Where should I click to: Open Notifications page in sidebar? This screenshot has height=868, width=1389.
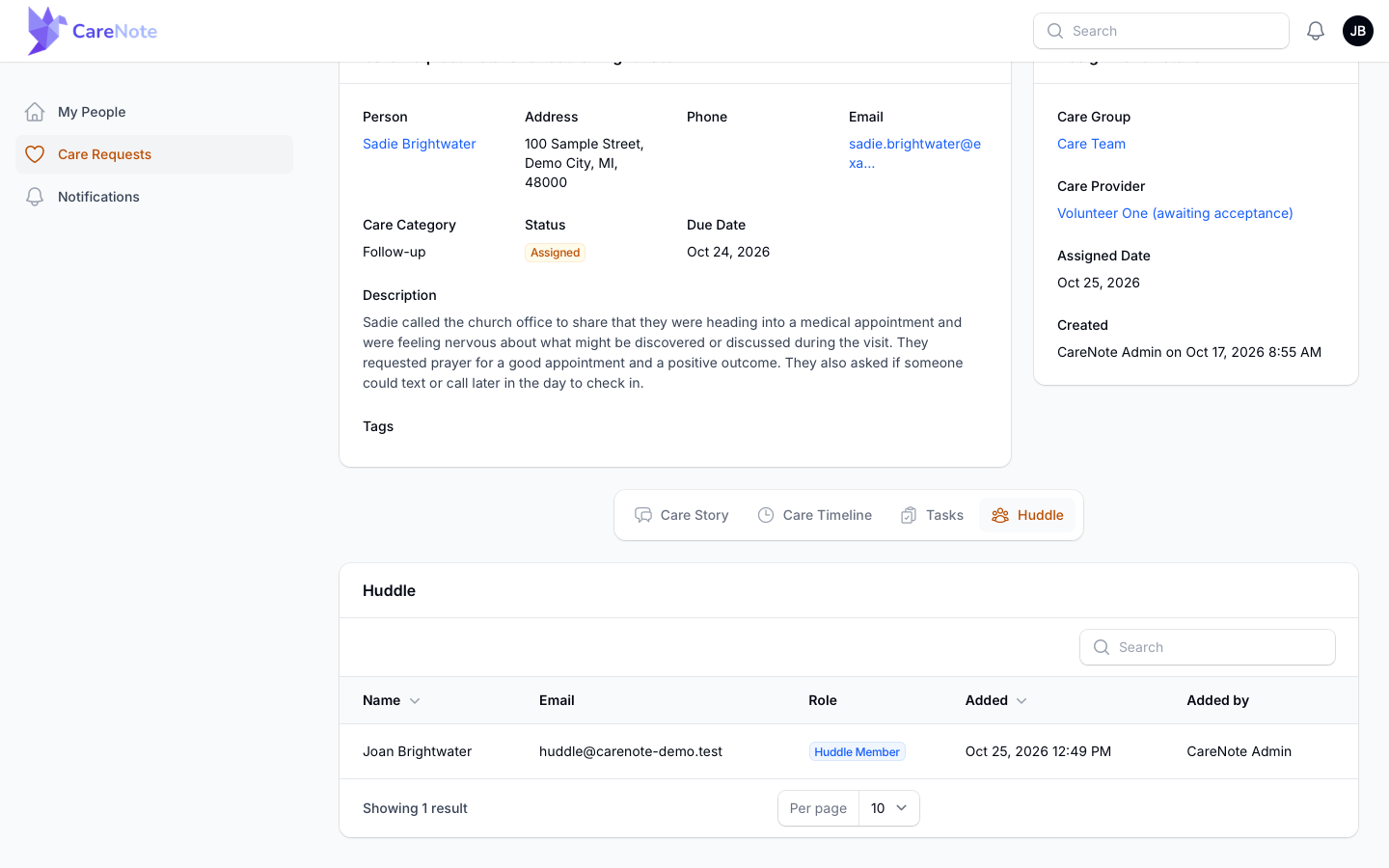[x=154, y=197]
